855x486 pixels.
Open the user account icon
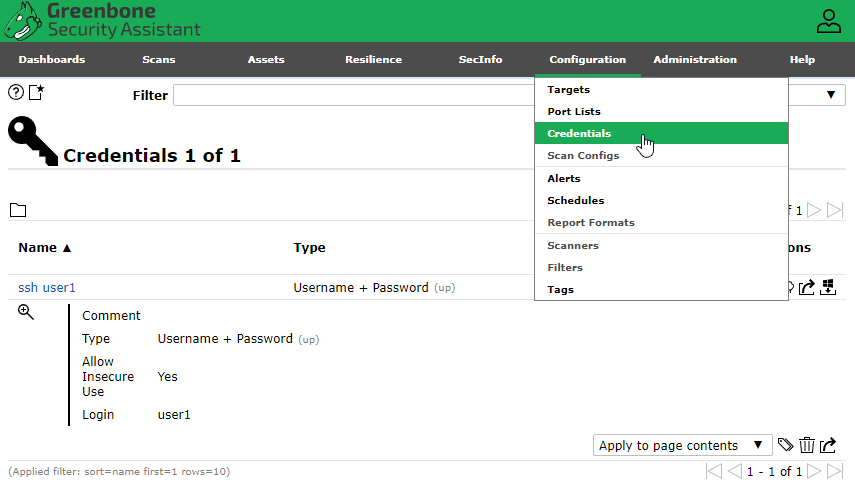click(x=828, y=22)
